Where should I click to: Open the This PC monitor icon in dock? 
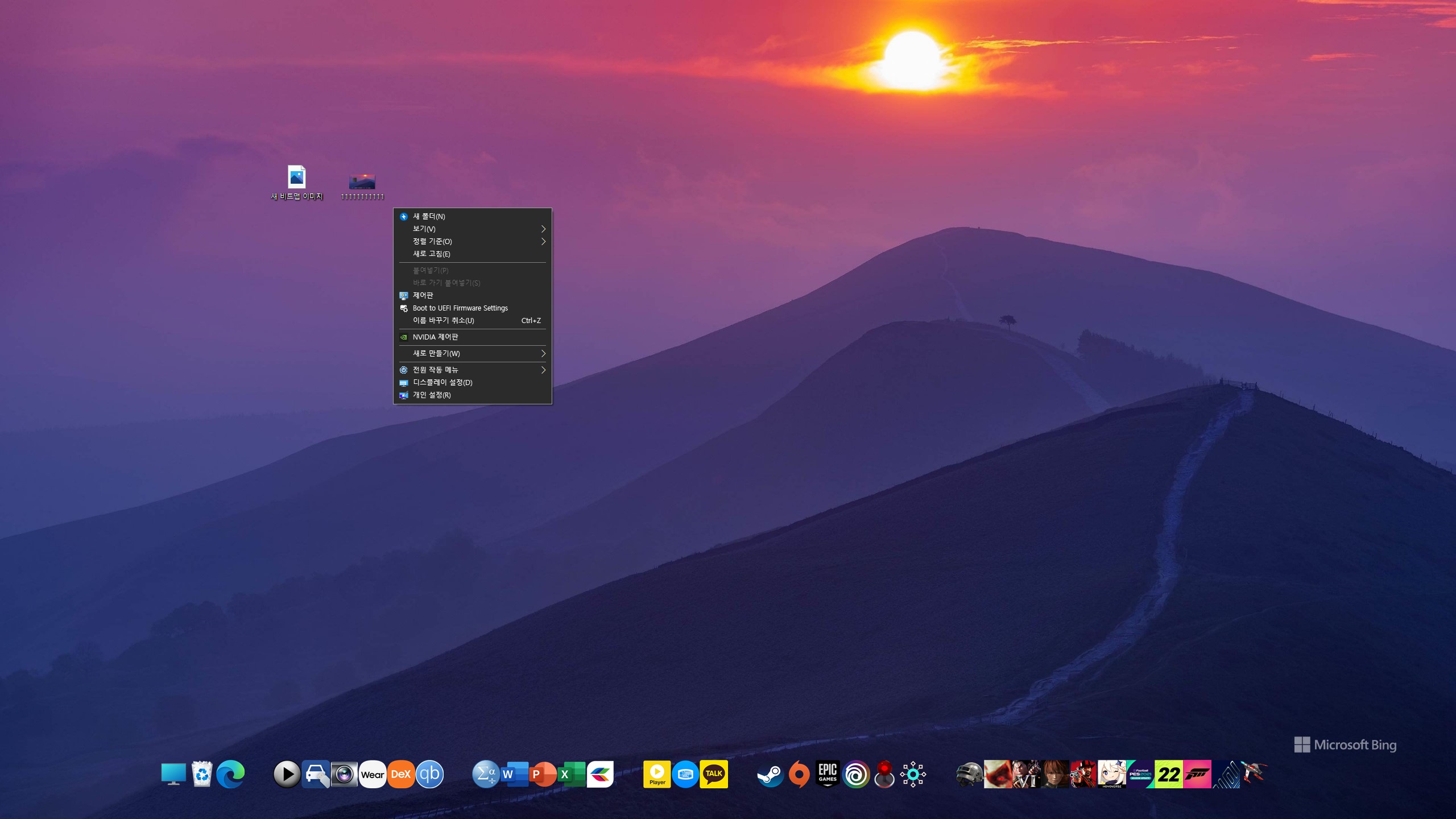click(x=173, y=774)
